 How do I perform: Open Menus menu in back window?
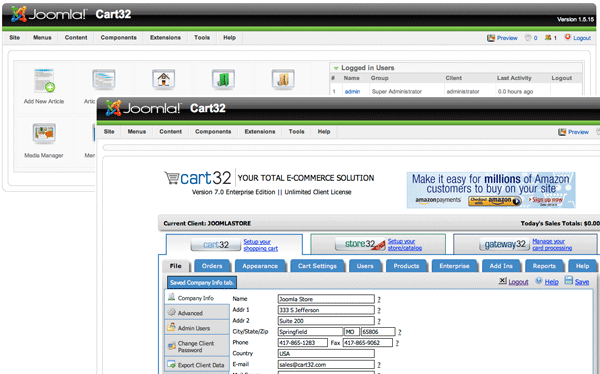pyautogui.click(x=42, y=38)
